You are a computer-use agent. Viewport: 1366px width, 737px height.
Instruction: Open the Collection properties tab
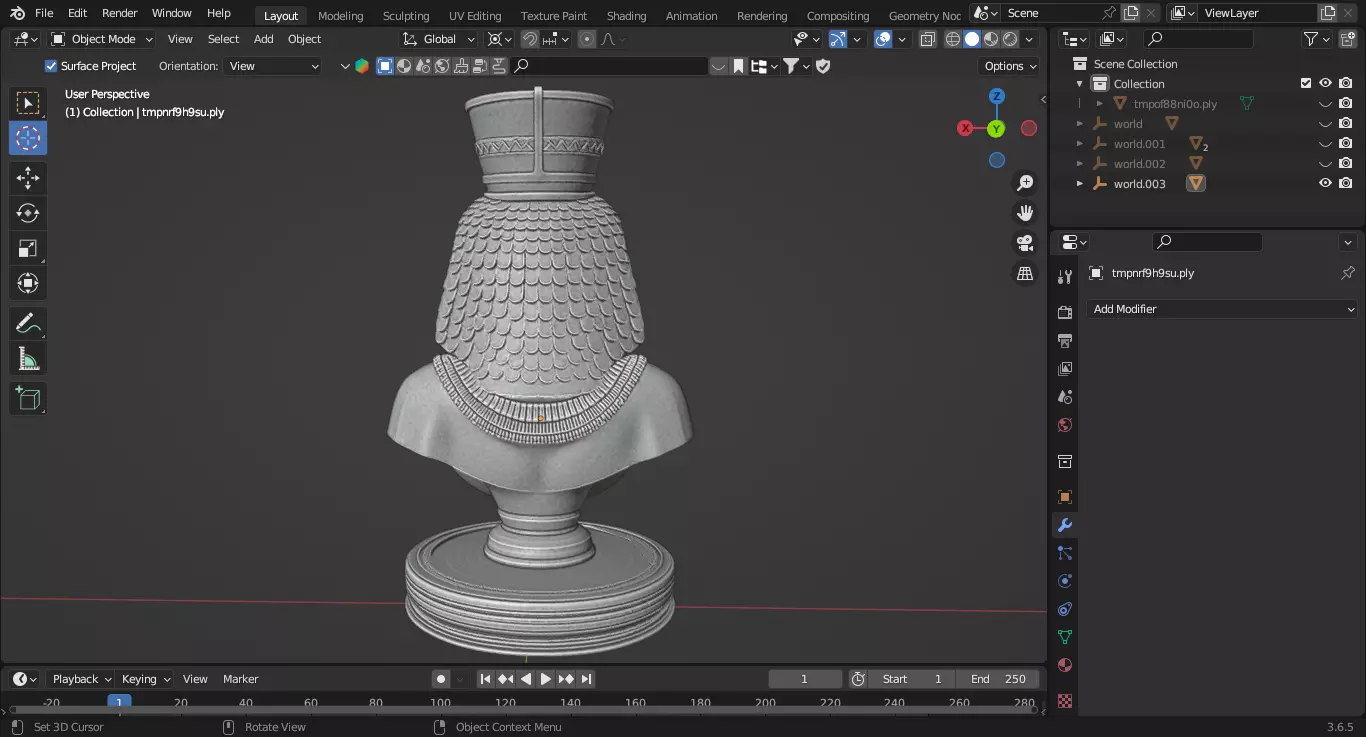(1065, 461)
